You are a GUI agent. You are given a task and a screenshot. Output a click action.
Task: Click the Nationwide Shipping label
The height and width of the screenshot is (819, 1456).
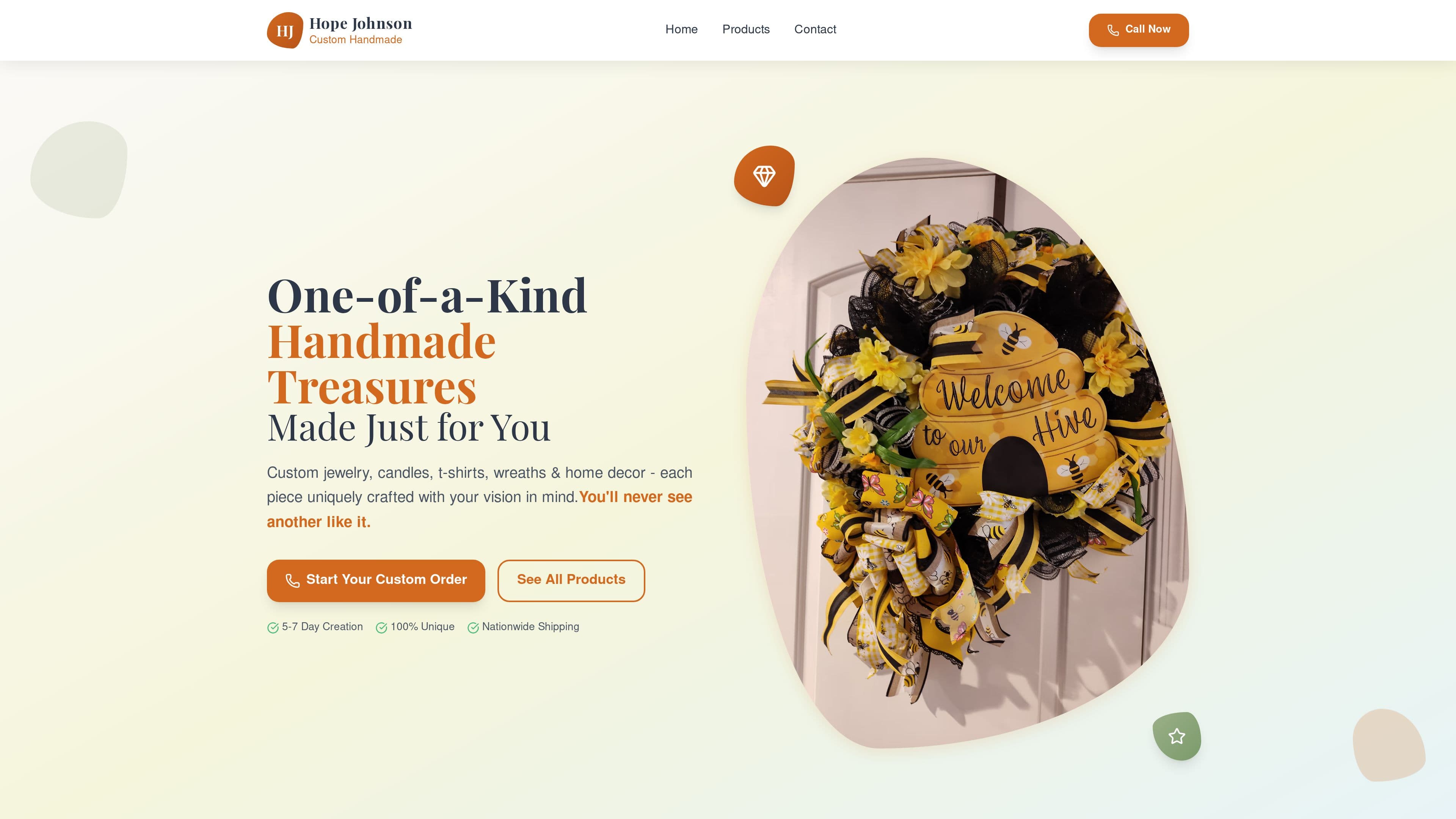(530, 626)
